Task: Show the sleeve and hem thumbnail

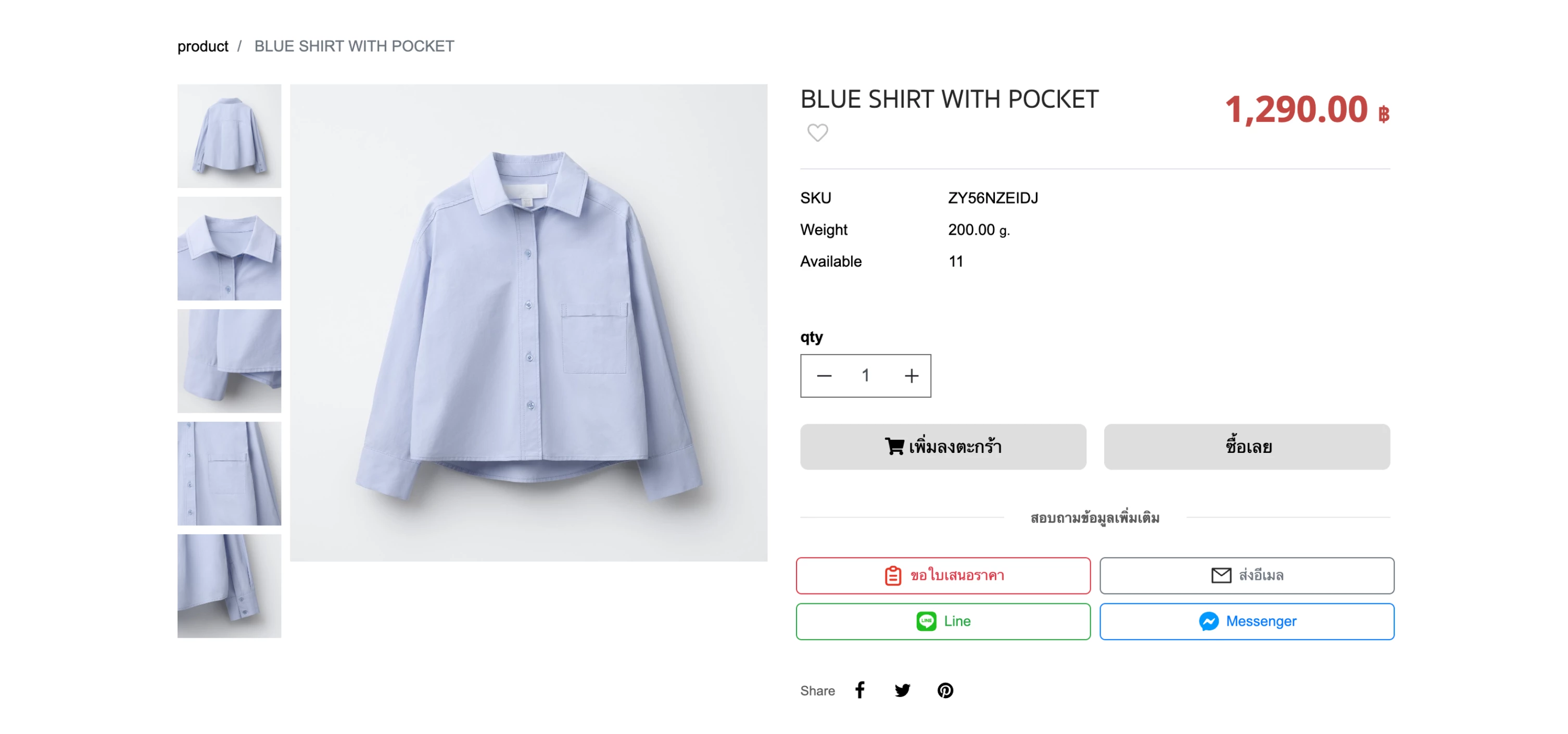Action: point(229,360)
